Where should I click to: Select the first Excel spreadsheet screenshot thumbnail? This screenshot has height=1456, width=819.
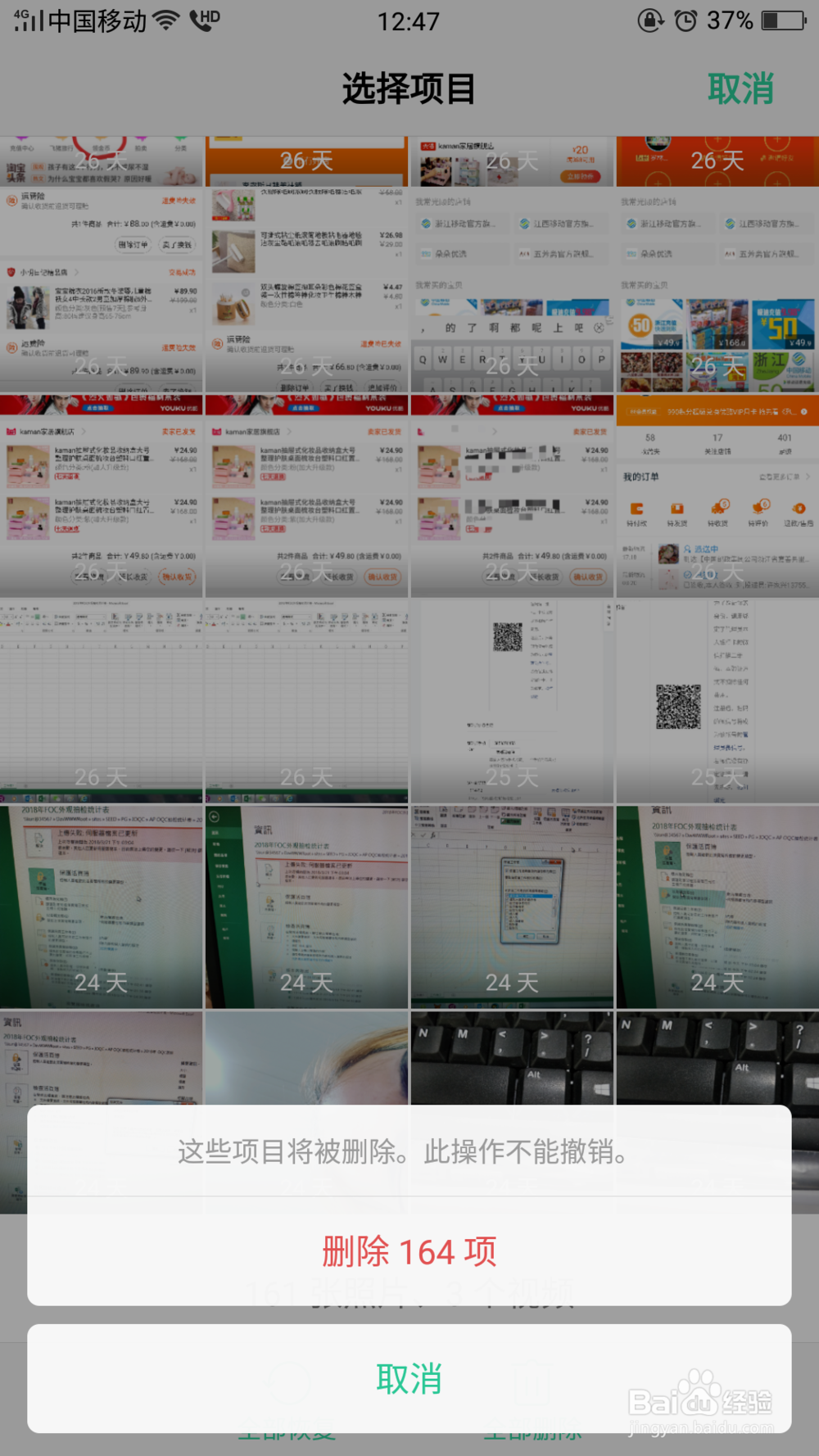(101, 702)
